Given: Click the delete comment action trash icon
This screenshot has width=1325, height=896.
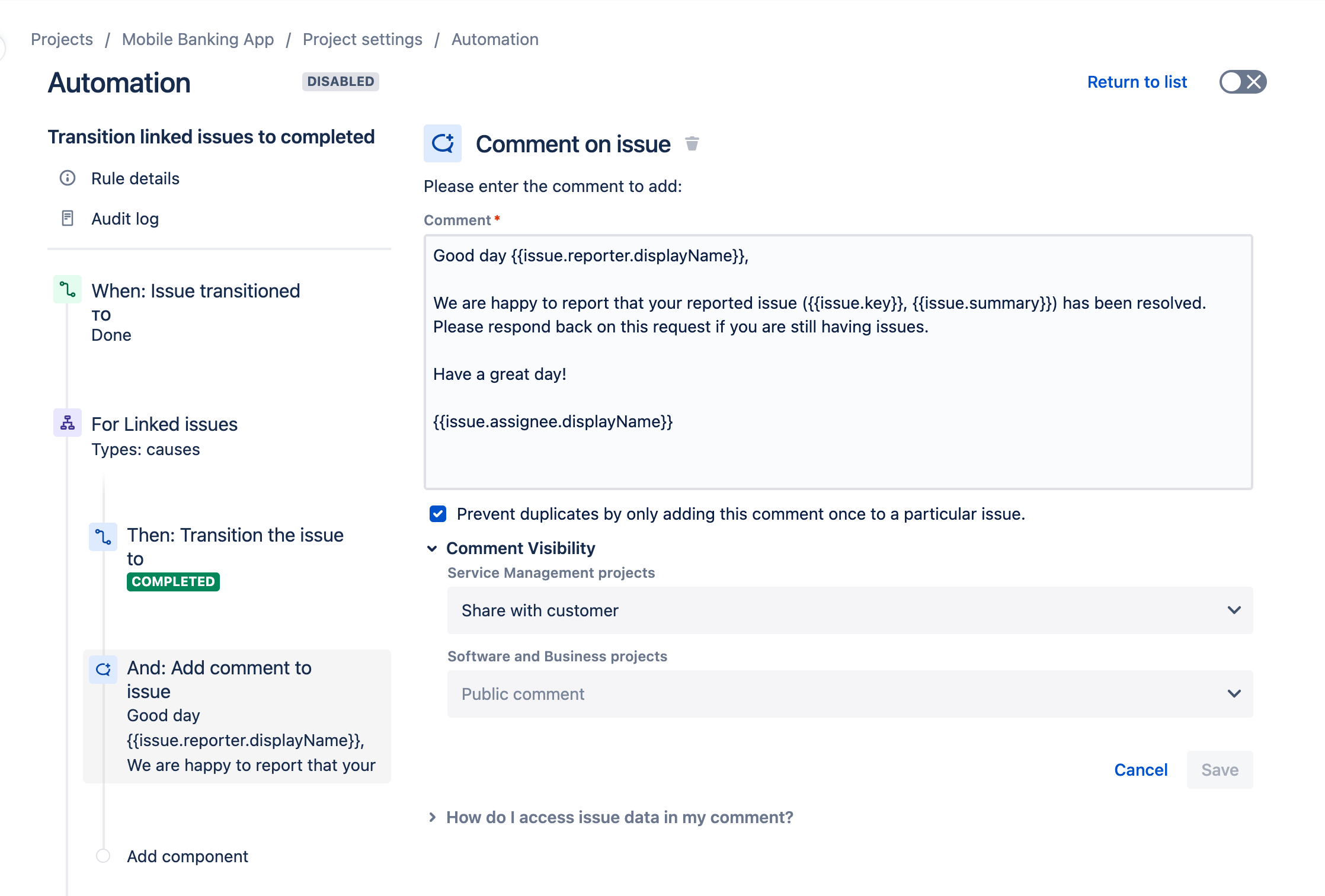Looking at the screenshot, I should 692,143.
